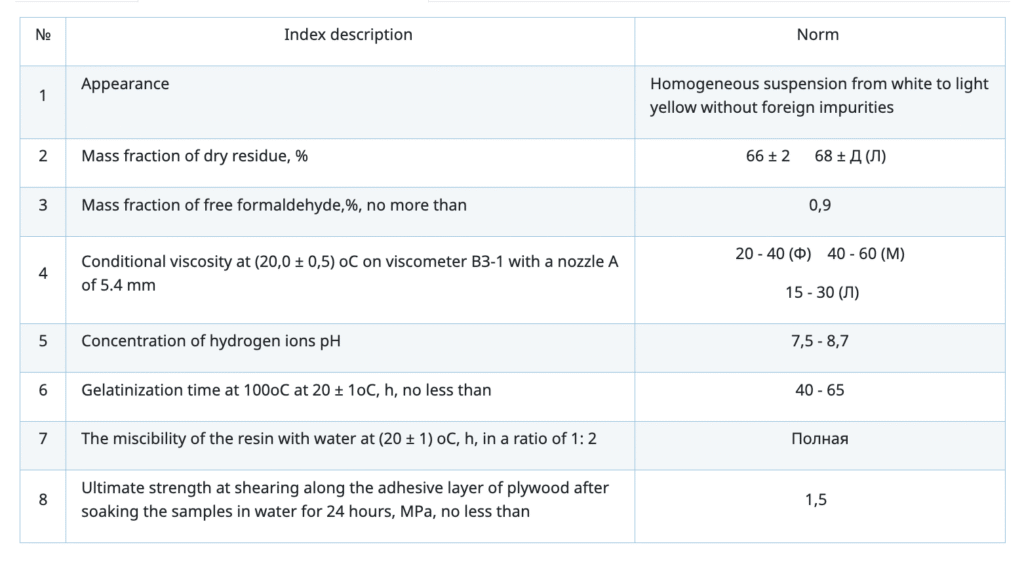Image resolution: width=1024 pixels, height=572 pixels.
Task: Select the "Appearance" description cell
Action: click(x=126, y=84)
